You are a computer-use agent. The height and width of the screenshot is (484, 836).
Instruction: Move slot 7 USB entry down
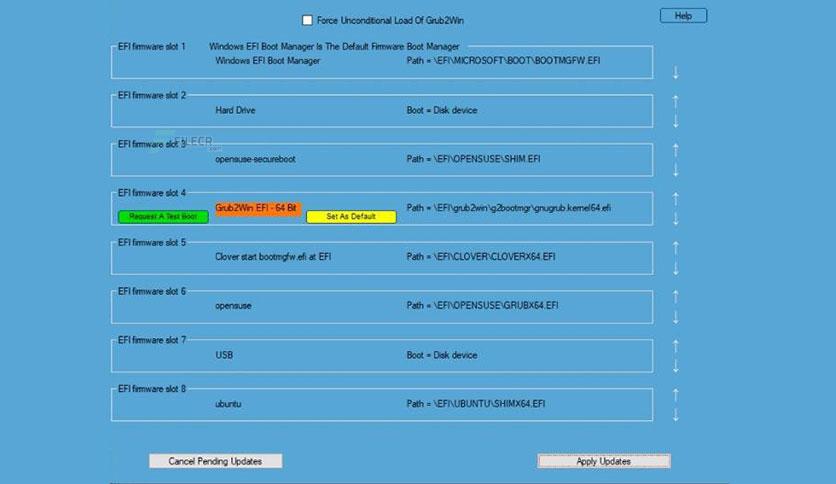[x=676, y=366]
